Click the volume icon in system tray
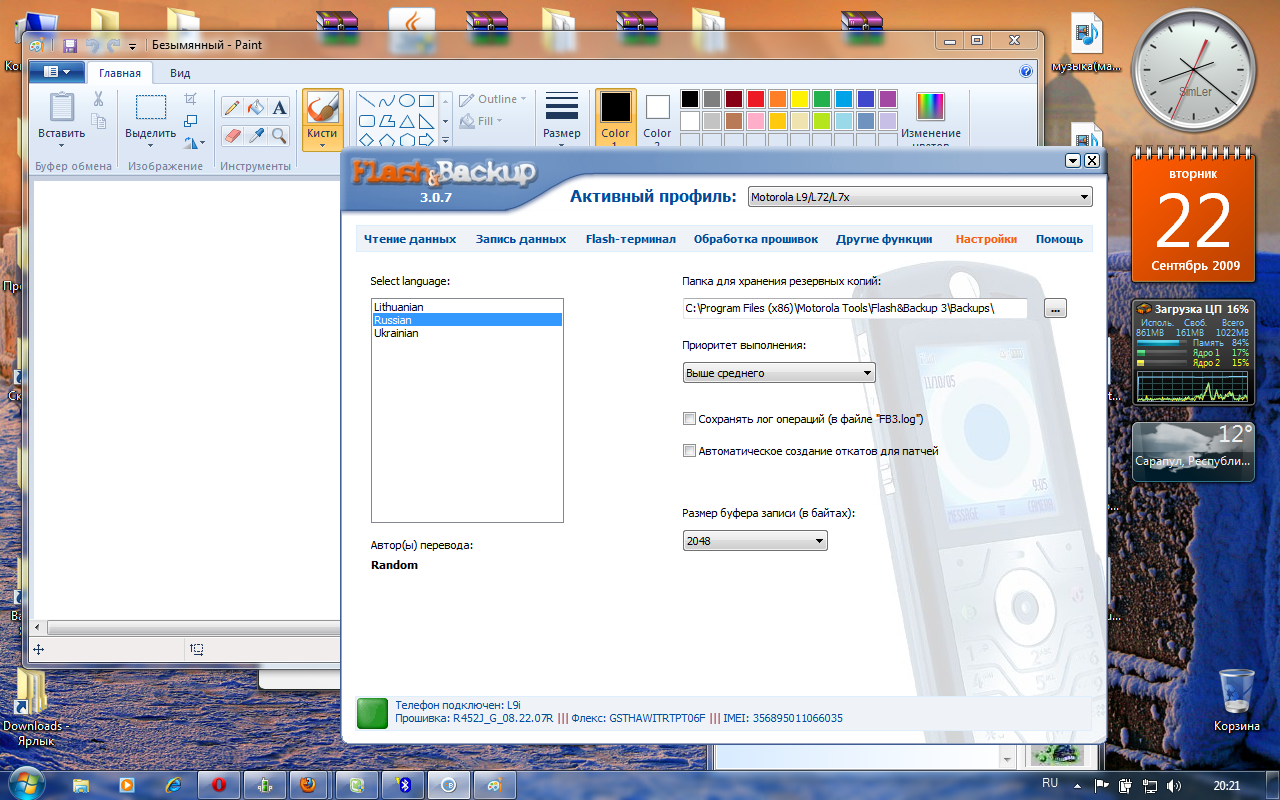 1172,785
